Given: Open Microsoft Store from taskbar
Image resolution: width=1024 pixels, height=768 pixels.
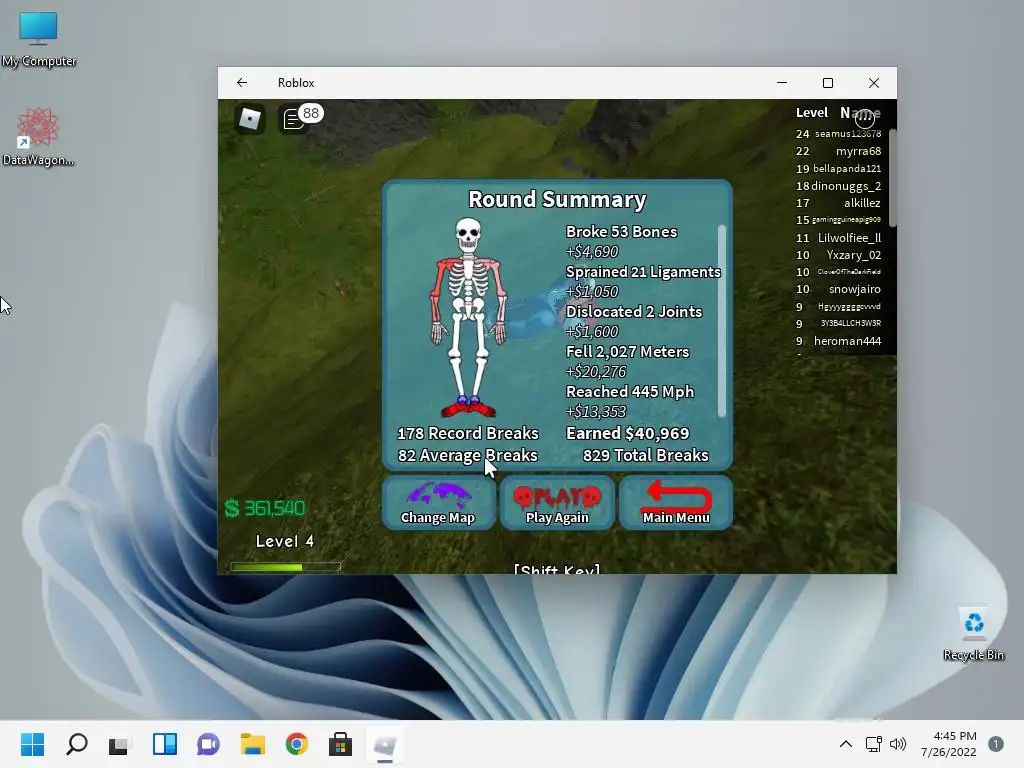Looking at the screenshot, I should 340,744.
